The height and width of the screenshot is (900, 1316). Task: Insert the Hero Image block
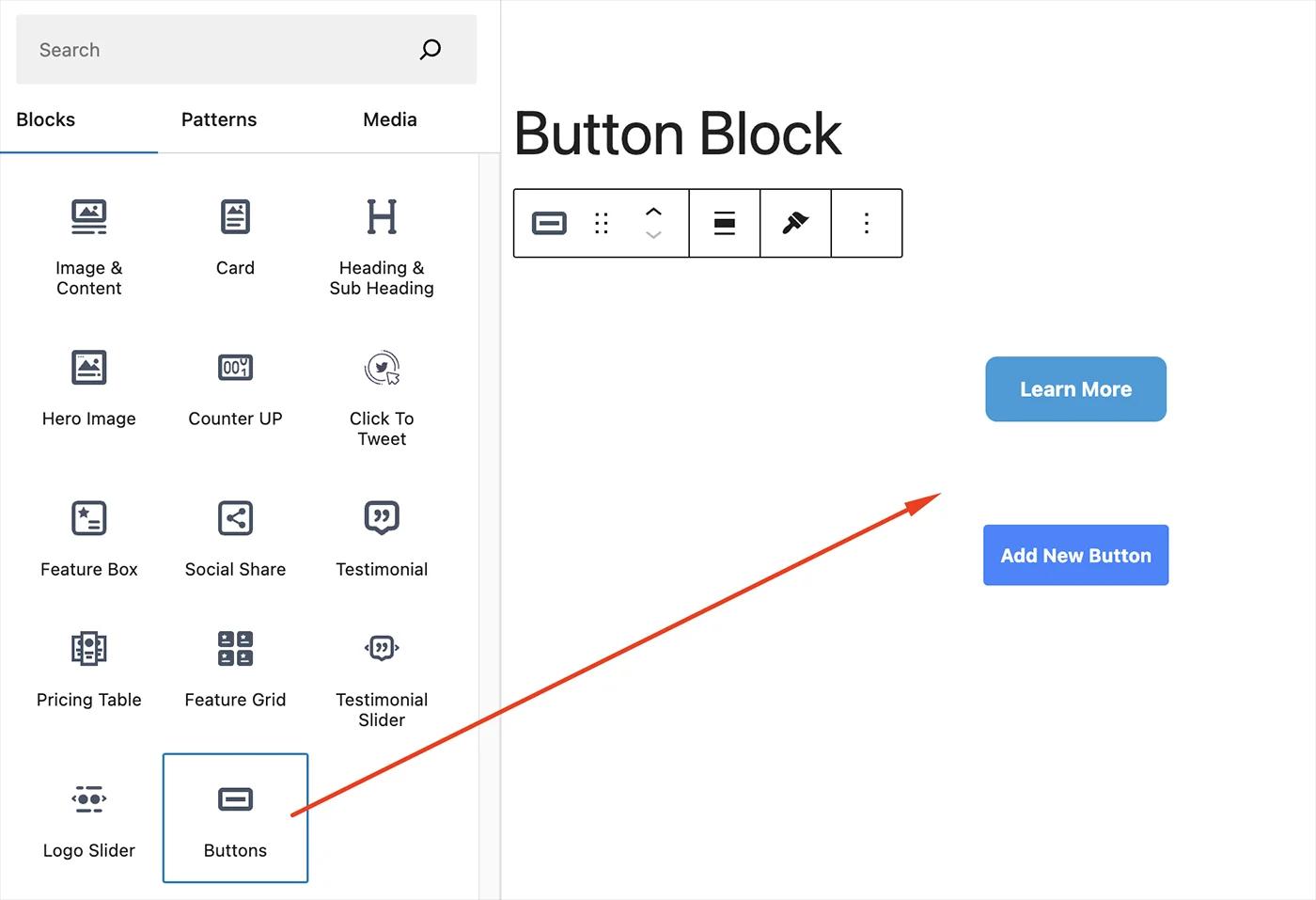(x=89, y=386)
